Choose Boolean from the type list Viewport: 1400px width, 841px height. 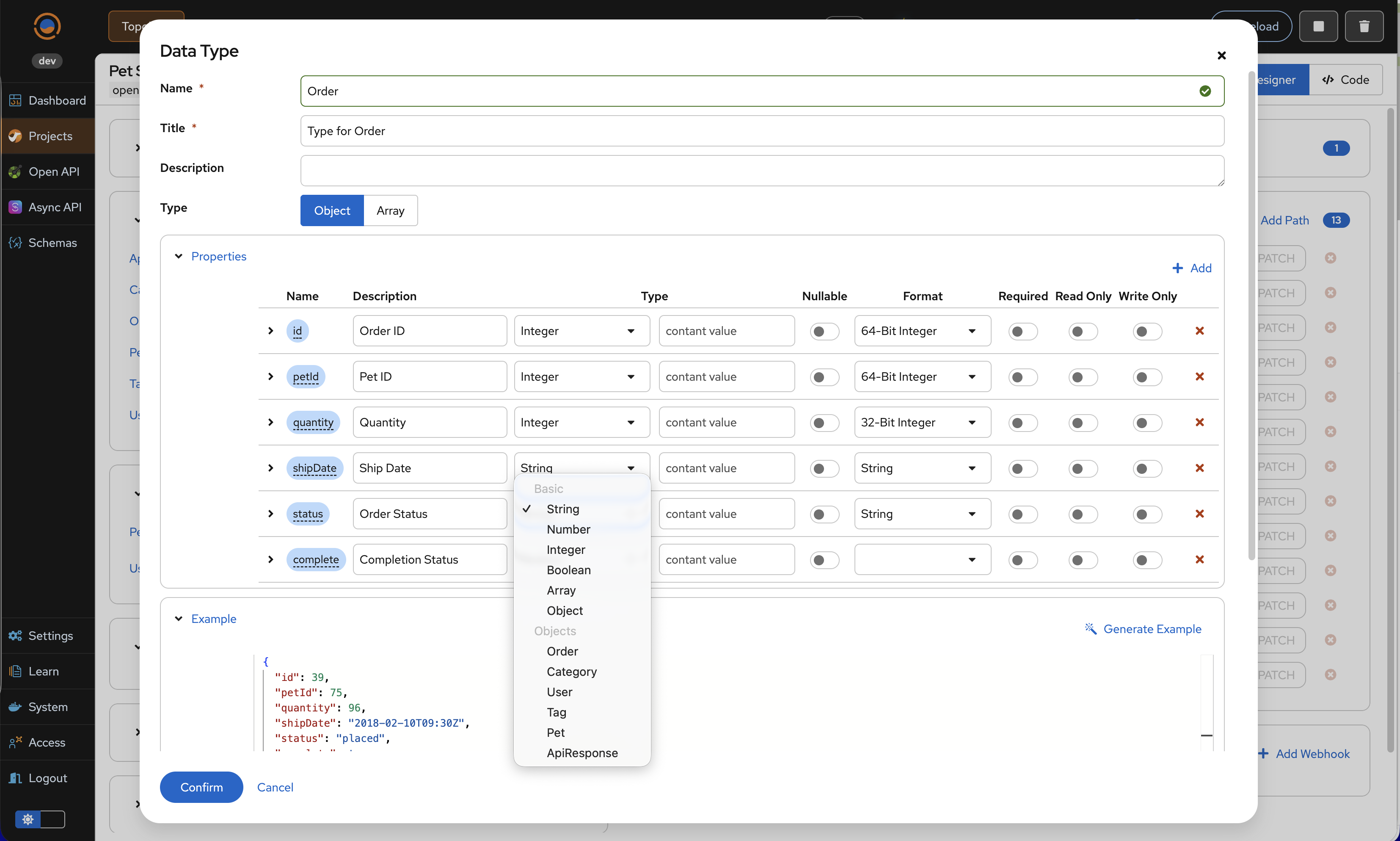click(x=568, y=570)
